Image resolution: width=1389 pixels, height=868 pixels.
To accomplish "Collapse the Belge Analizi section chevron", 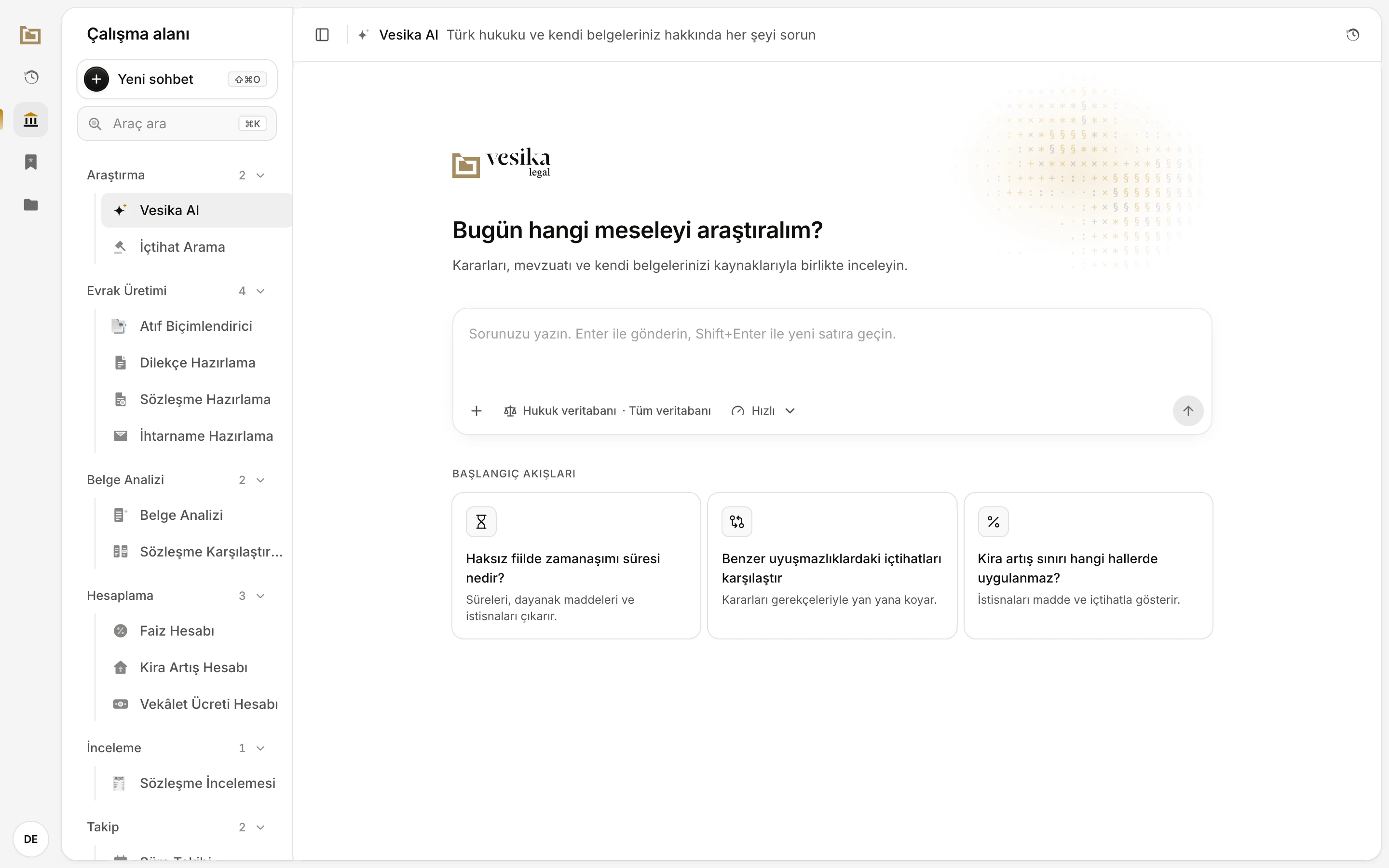I will (260, 480).
